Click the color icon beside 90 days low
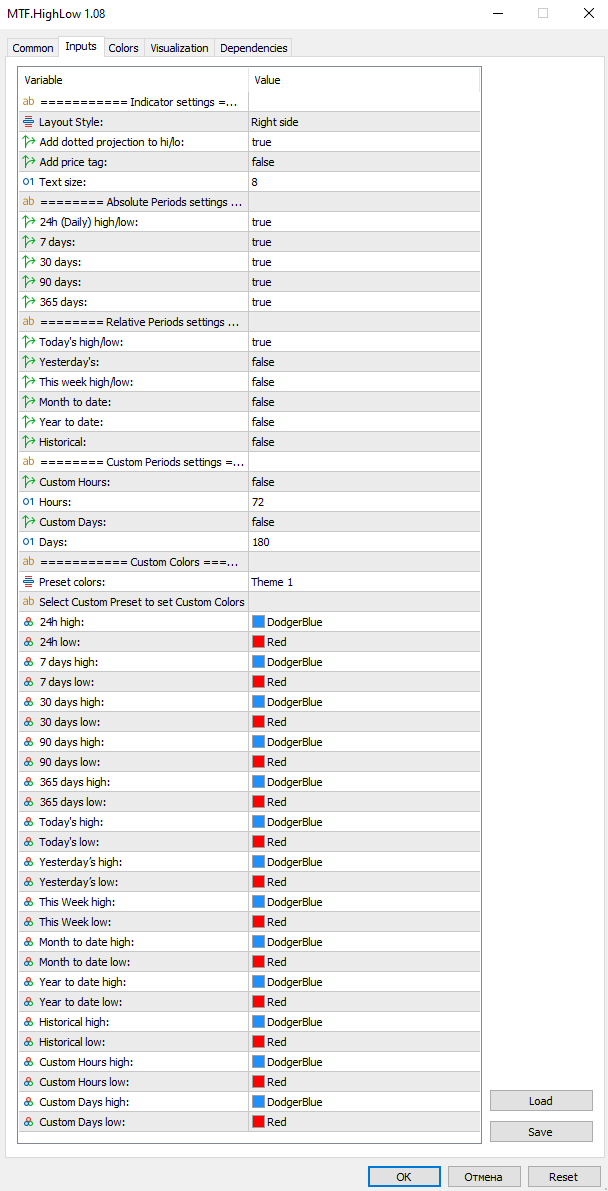Screen dimensions: 608x1191 point(28,762)
